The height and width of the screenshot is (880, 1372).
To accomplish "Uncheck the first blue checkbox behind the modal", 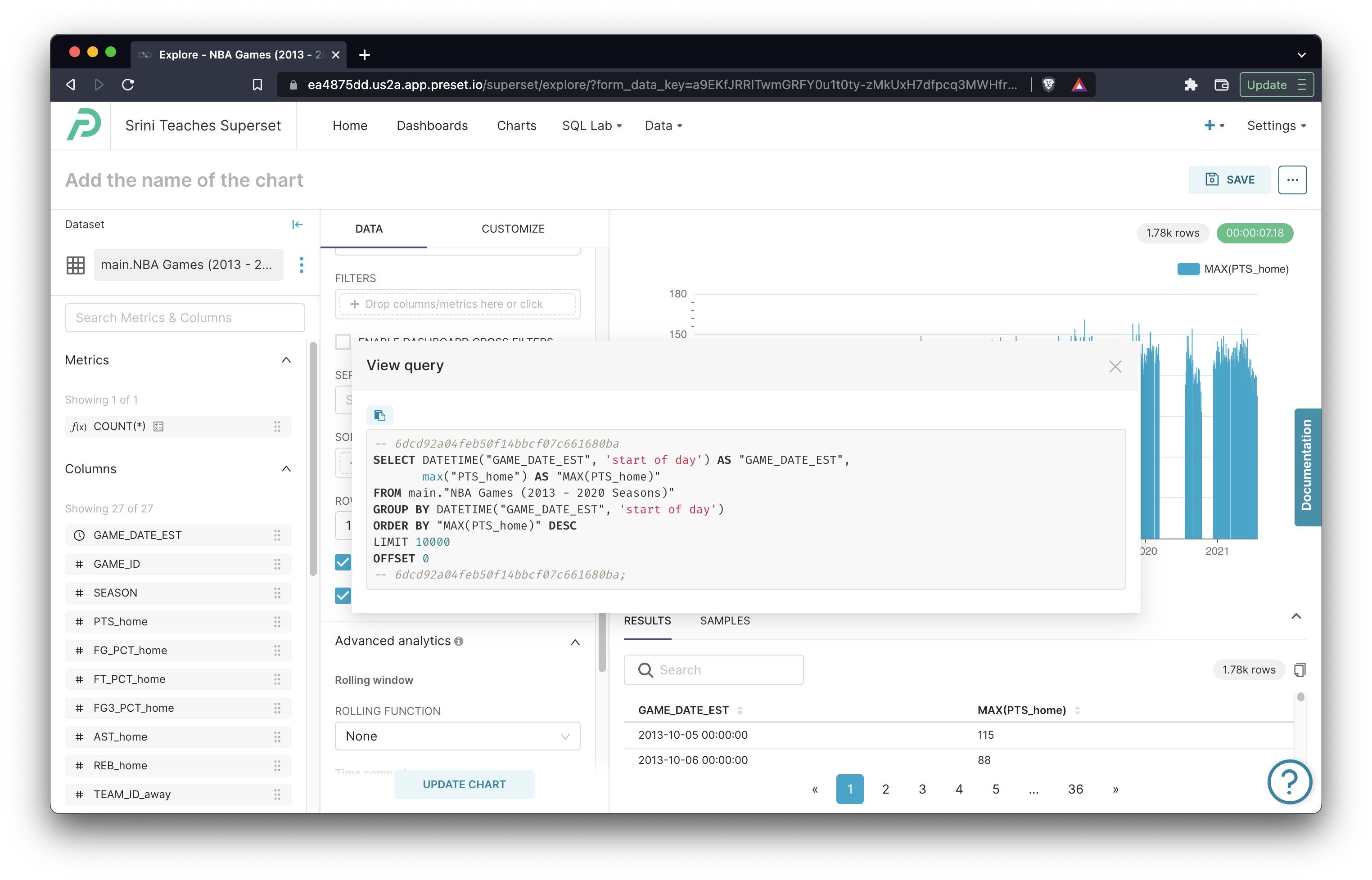I will click(343, 563).
